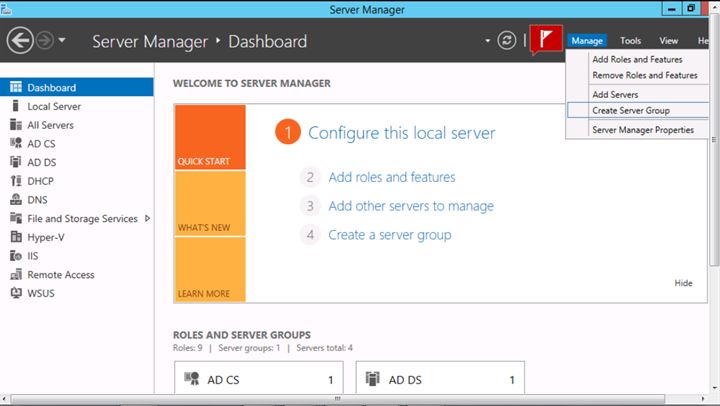Click the DNS role icon
Viewport: 720px width, 406px height.
(x=16, y=199)
